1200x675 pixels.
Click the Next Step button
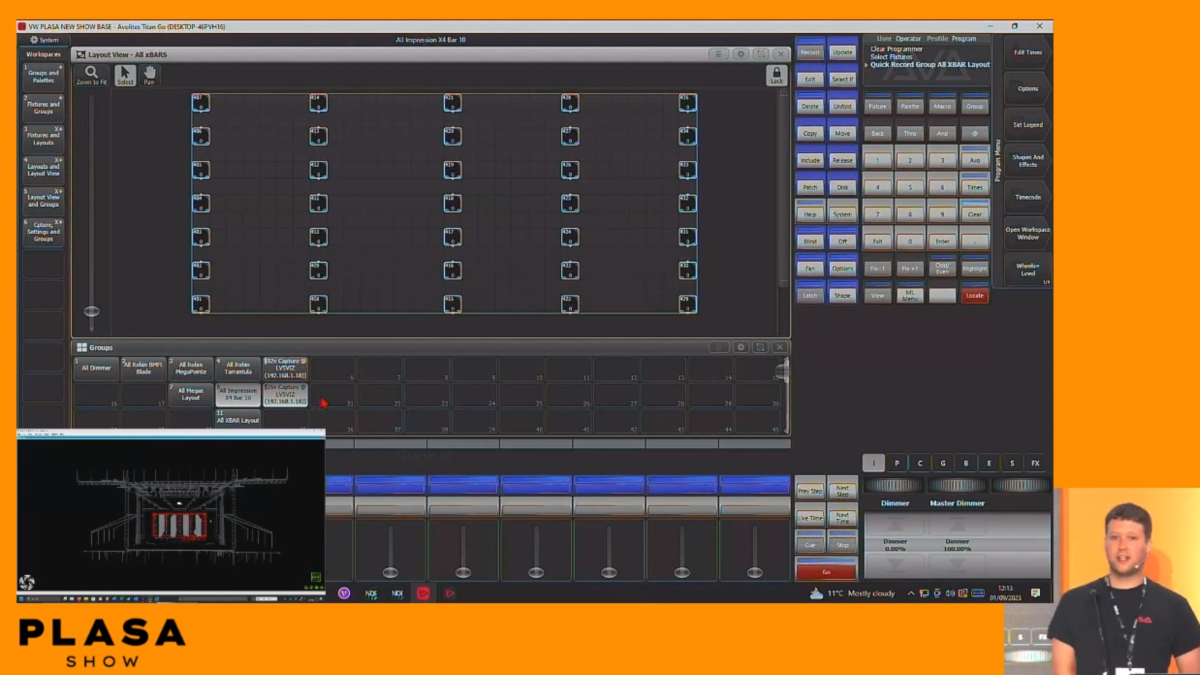point(843,491)
